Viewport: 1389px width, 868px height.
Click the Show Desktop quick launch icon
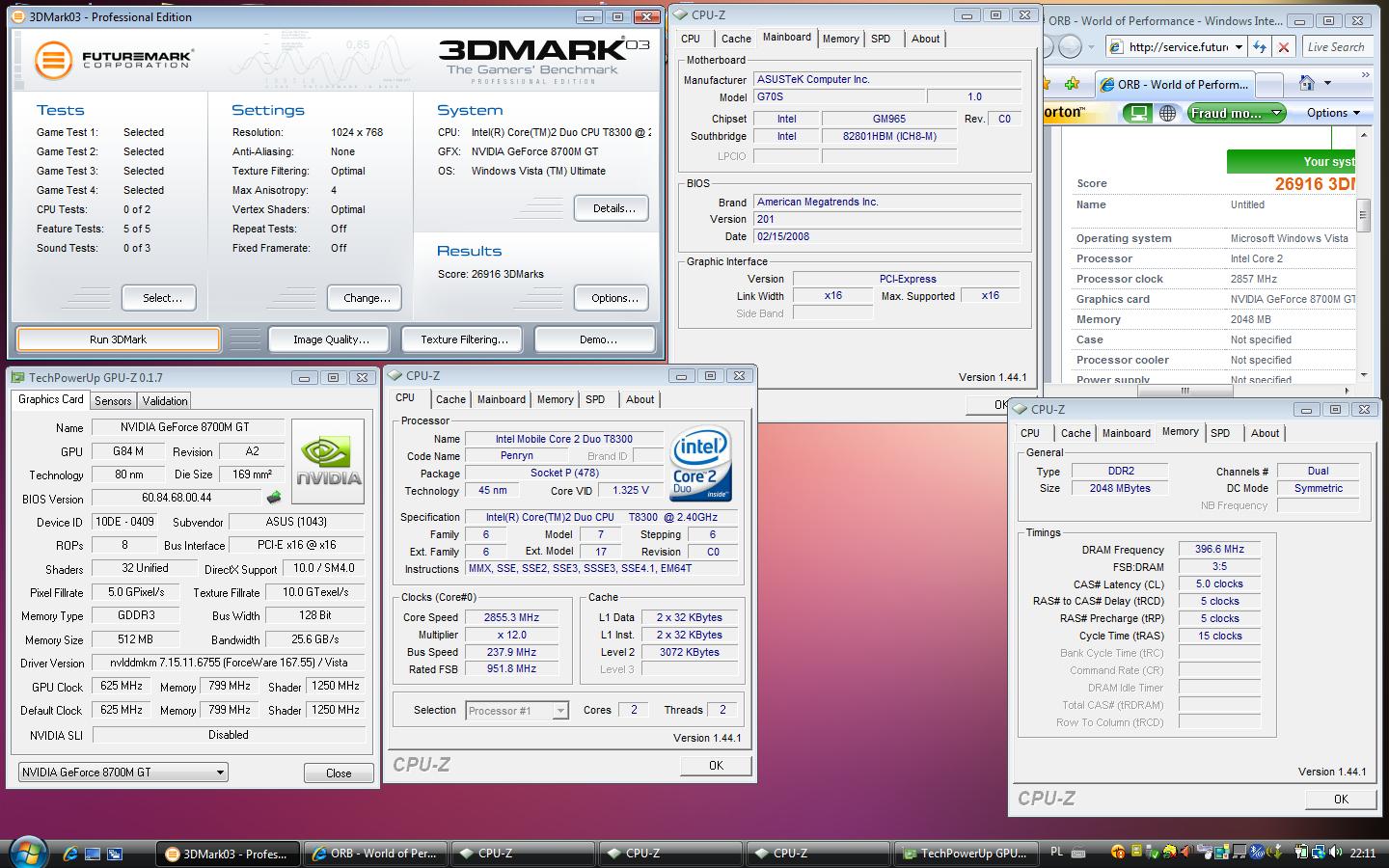[93, 854]
